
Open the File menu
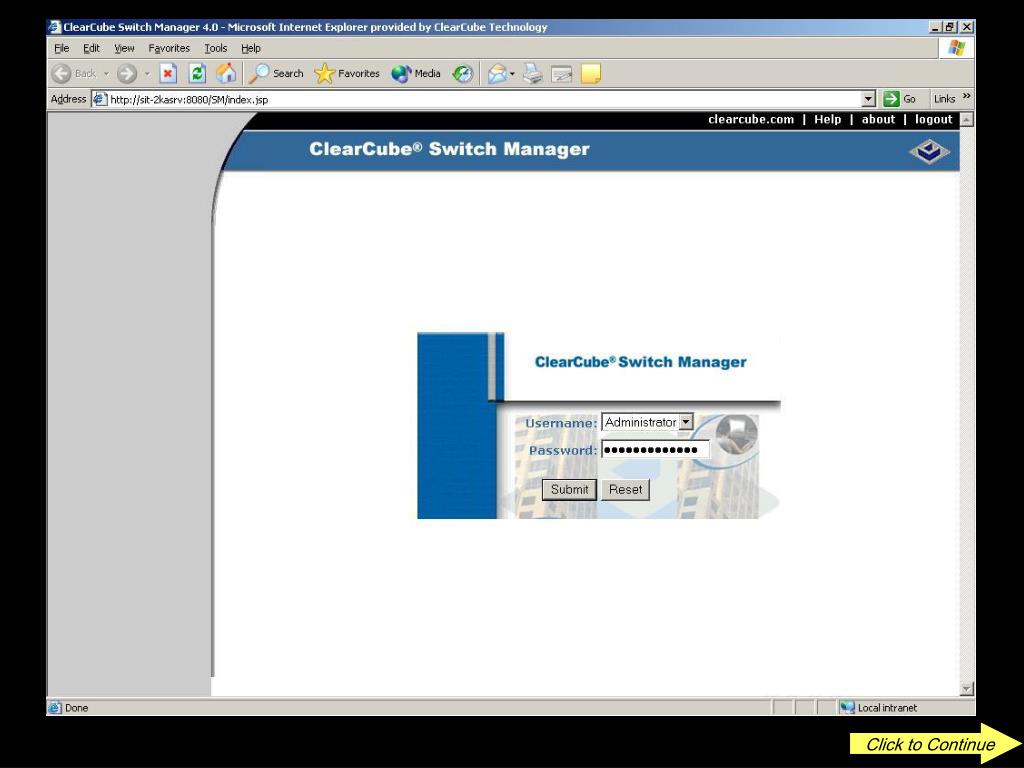click(x=61, y=48)
